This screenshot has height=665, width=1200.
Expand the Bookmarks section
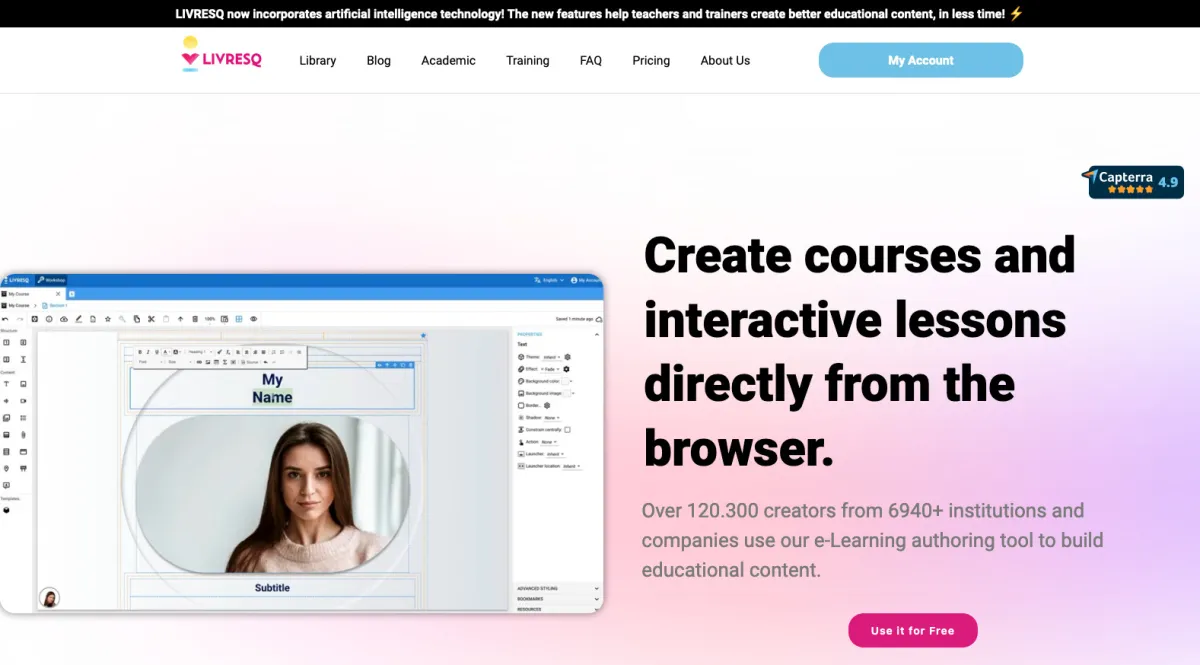tap(558, 599)
